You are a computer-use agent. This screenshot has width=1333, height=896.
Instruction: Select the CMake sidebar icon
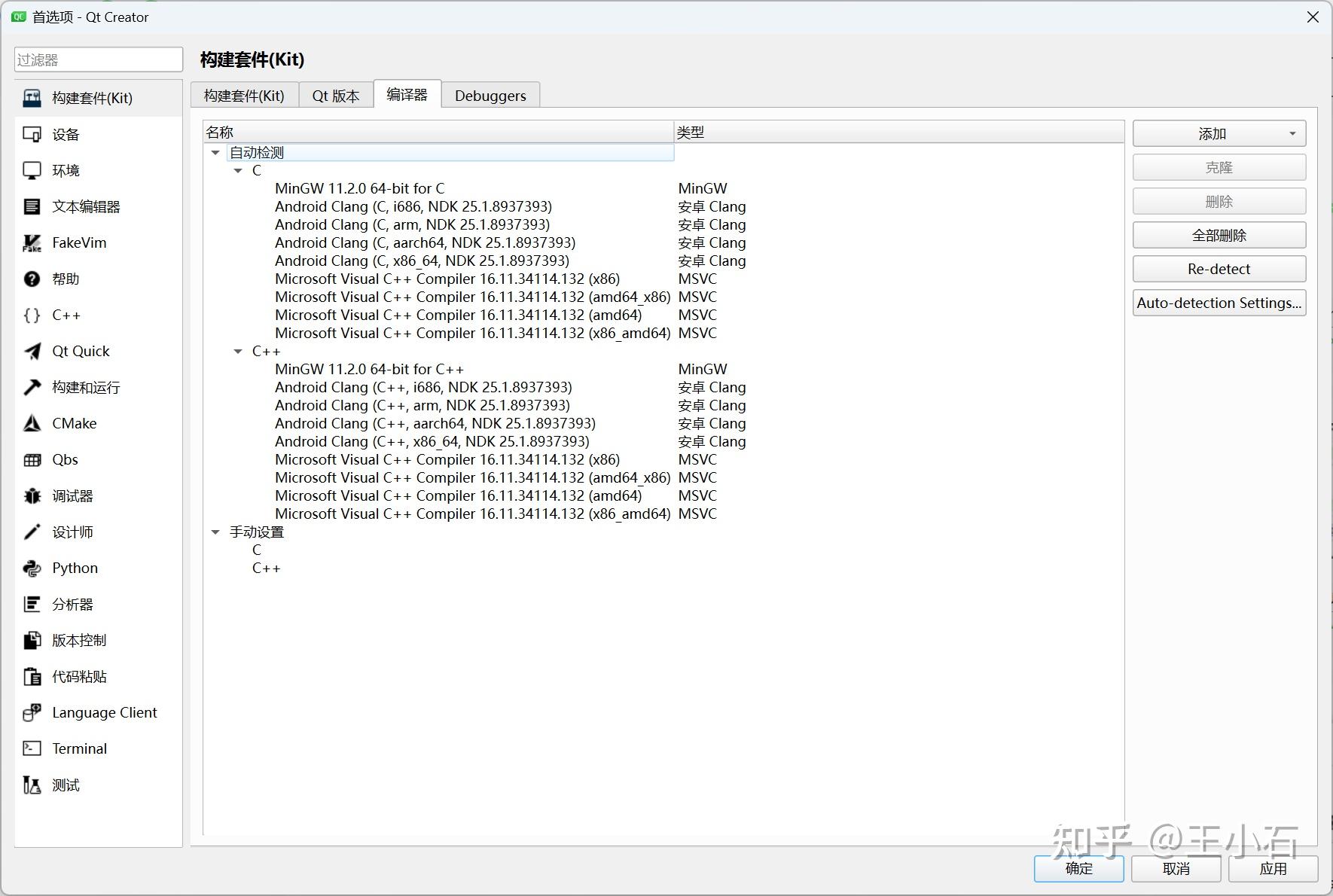click(73, 423)
